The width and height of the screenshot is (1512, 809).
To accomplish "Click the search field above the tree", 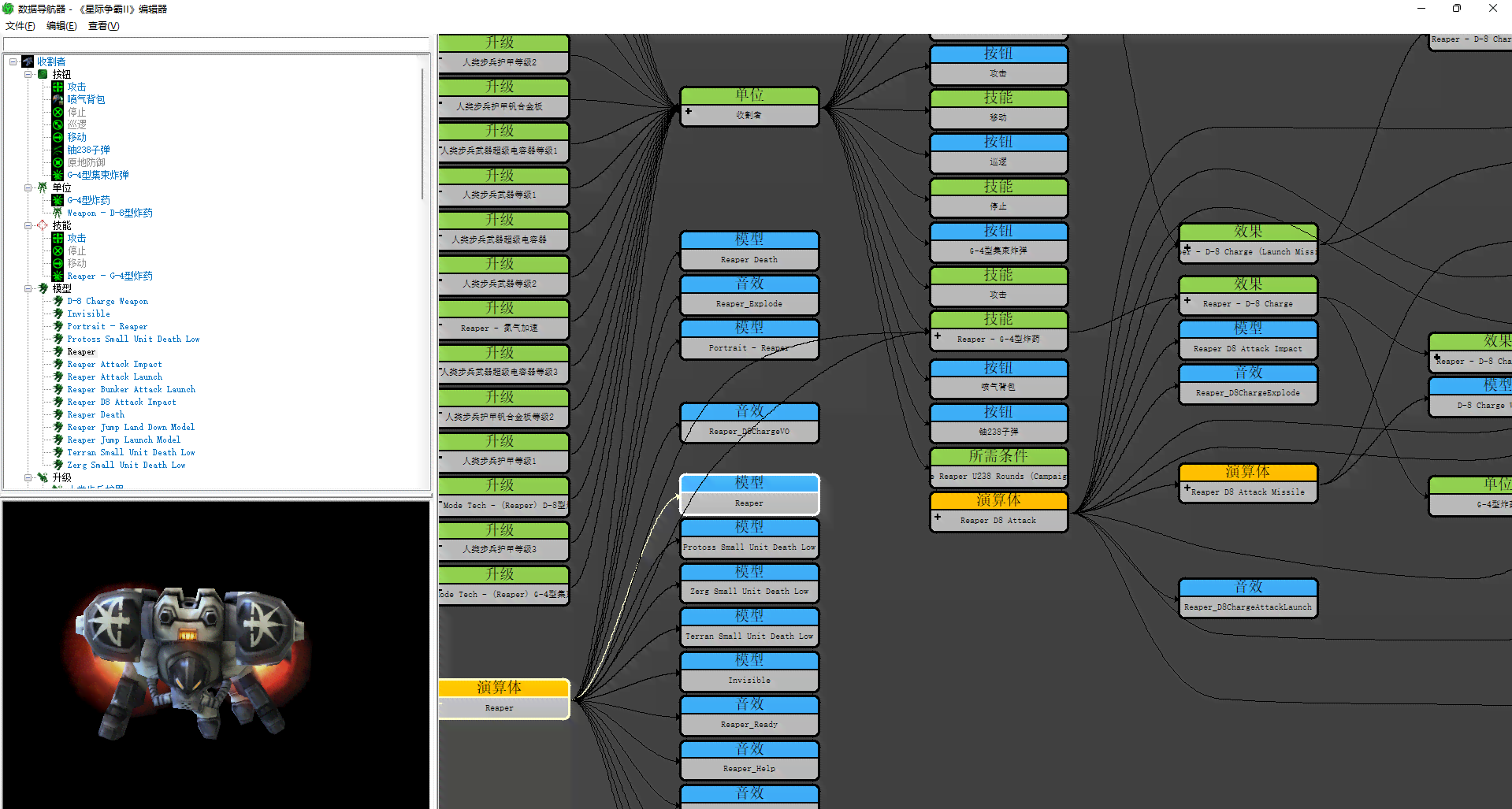I will [x=216, y=44].
